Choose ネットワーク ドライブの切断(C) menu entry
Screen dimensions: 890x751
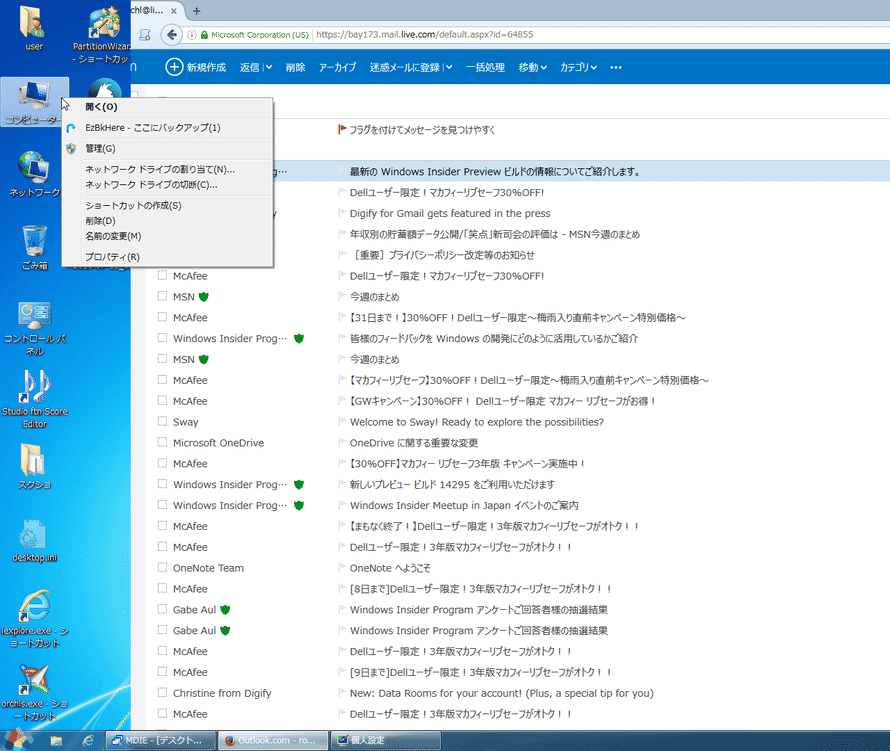(167, 184)
